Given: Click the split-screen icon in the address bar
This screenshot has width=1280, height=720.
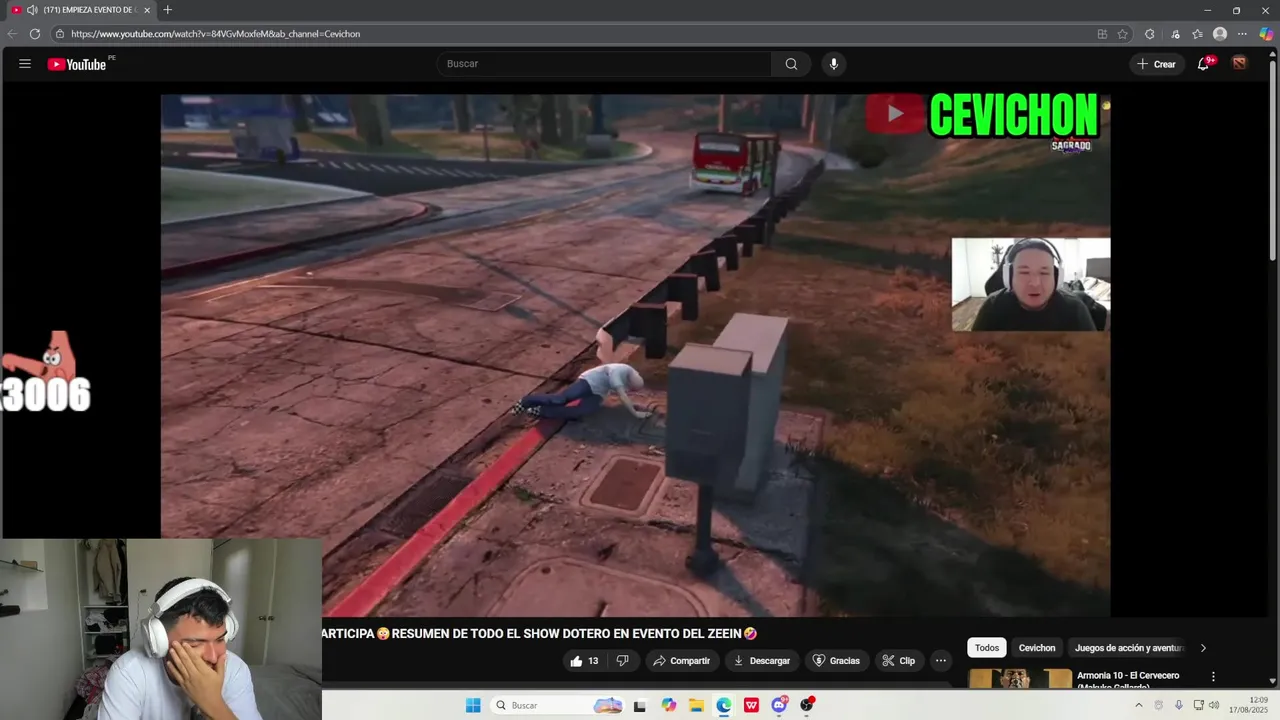Looking at the screenshot, I should click(1102, 34).
